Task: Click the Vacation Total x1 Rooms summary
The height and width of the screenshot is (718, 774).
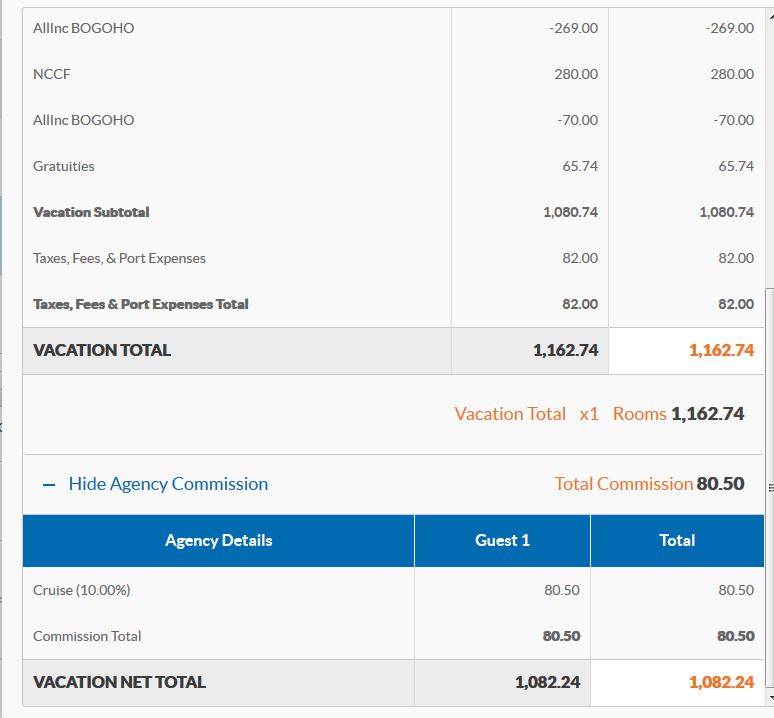Action: coord(599,414)
